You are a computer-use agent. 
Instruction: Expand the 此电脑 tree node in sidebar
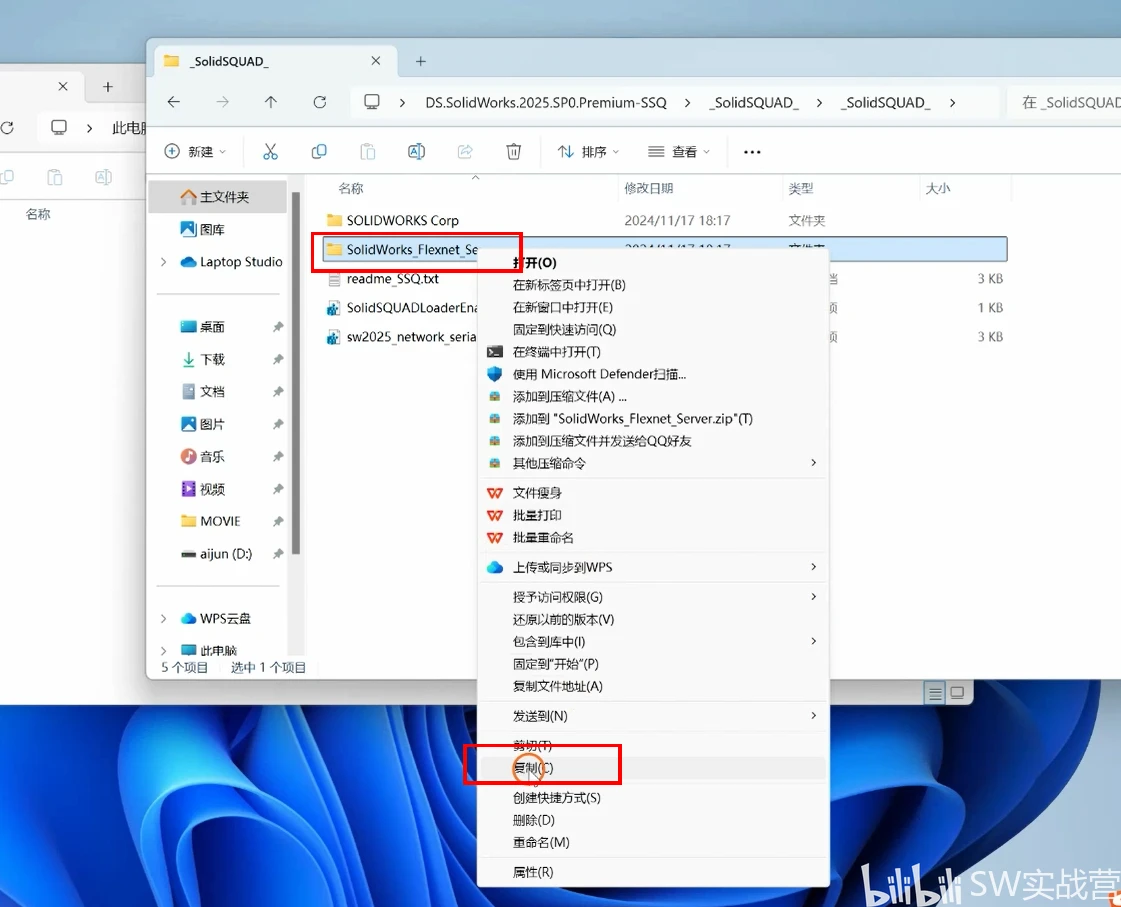point(164,650)
